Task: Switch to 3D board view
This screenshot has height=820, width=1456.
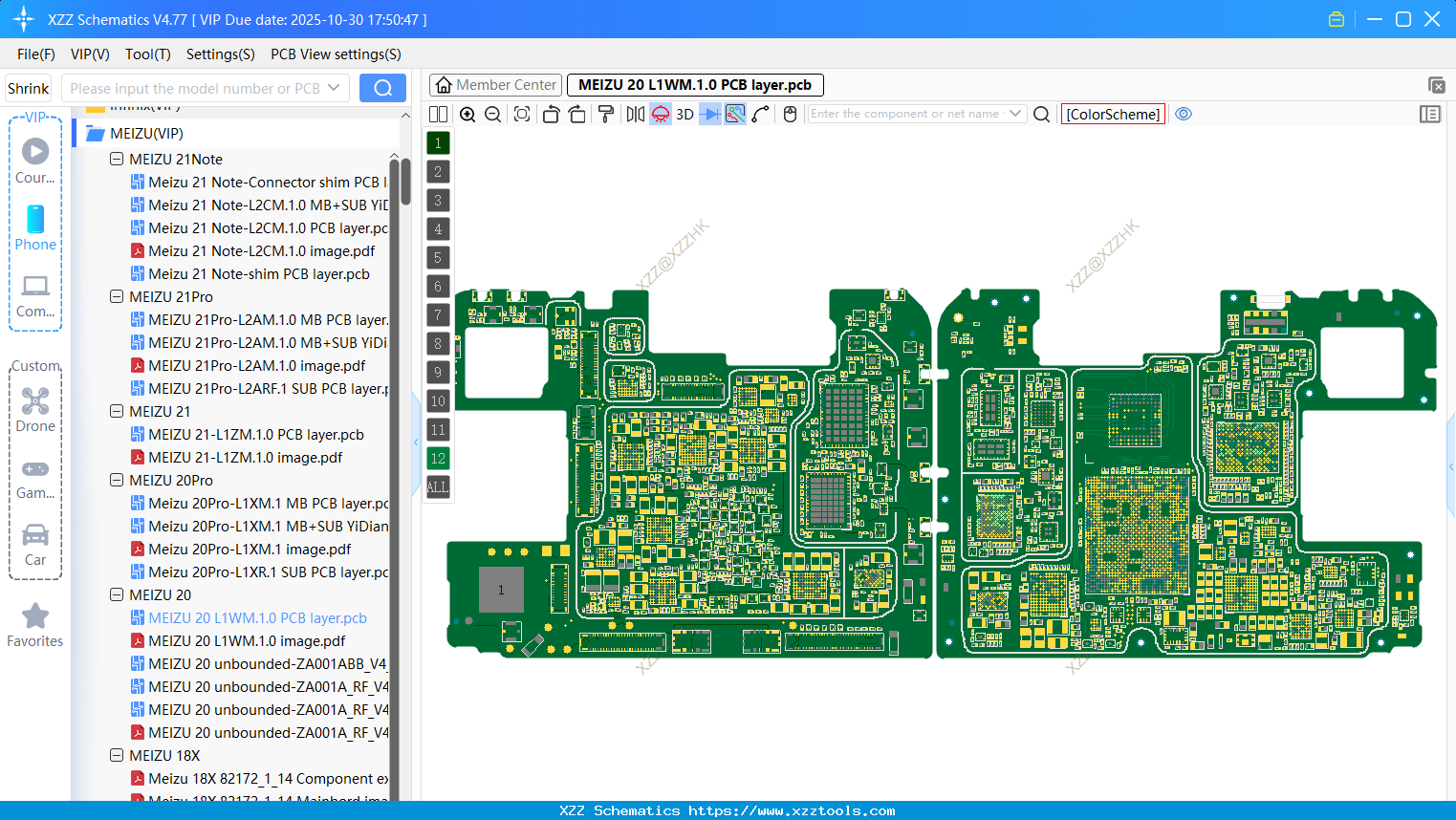Action: coord(684,114)
